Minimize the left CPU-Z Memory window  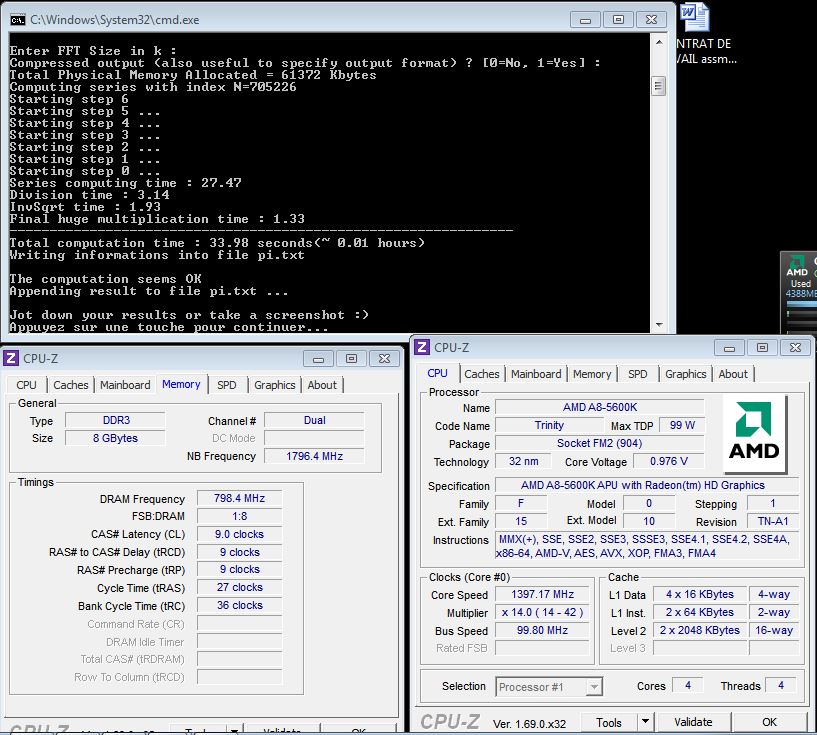point(318,358)
